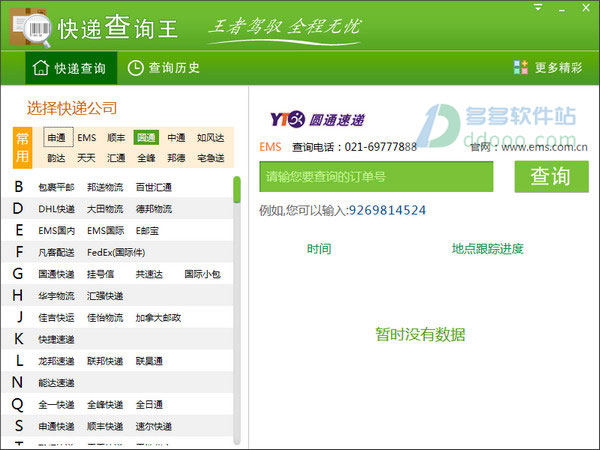This screenshot has height=450, width=600.
Task: Close the 快递查询王 window
Action: coord(586,8)
